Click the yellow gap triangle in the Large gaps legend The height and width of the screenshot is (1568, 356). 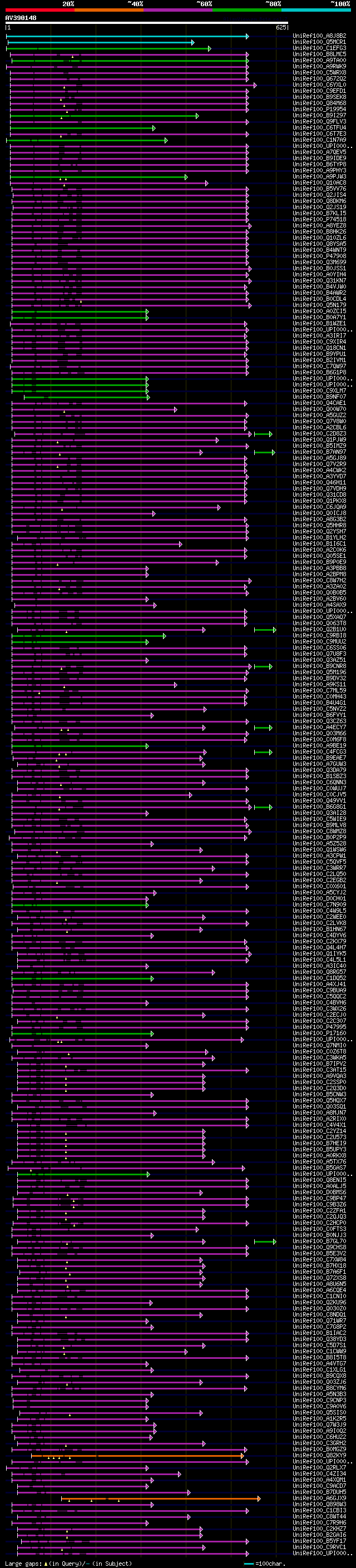coord(46,1563)
